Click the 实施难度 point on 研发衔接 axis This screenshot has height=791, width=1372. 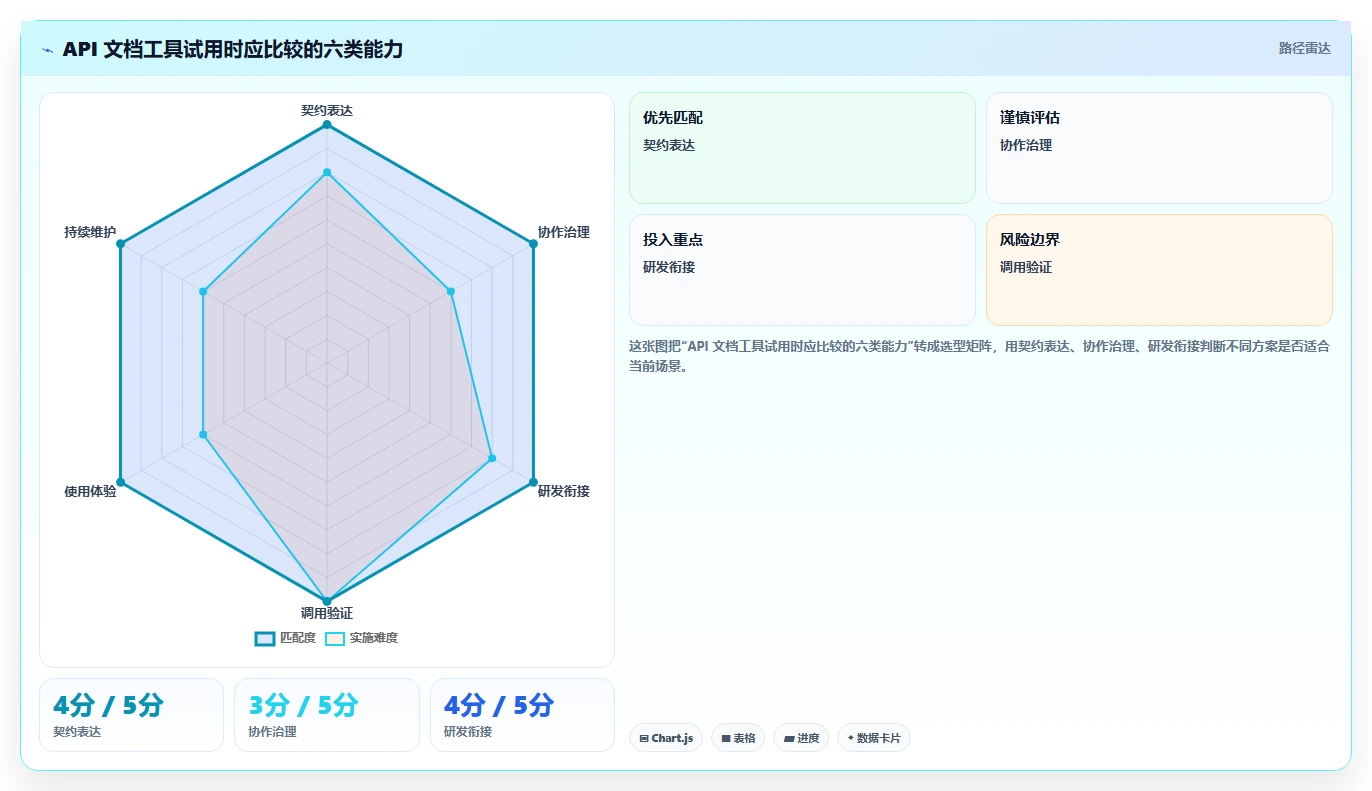pos(492,458)
